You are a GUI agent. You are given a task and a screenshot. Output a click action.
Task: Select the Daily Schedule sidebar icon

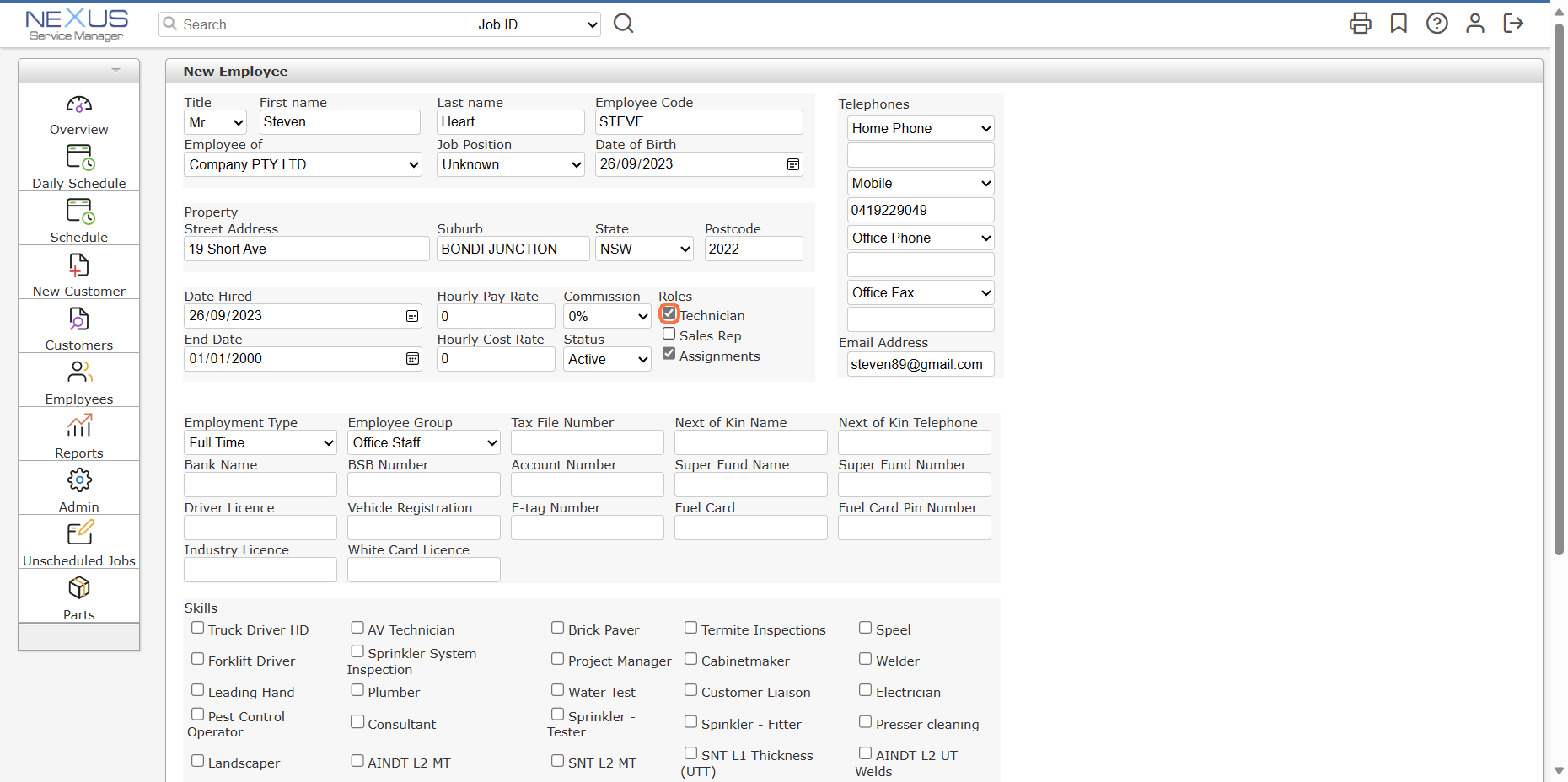(78, 164)
